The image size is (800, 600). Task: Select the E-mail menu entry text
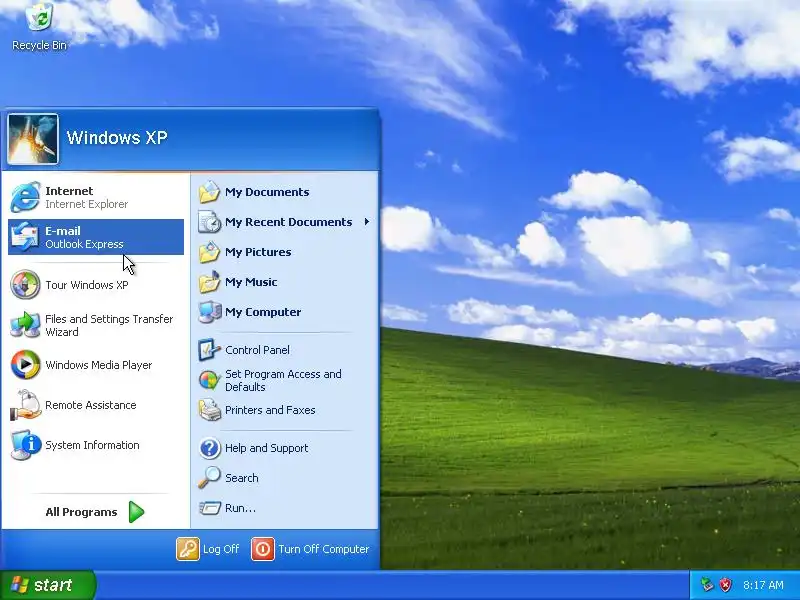coord(63,231)
